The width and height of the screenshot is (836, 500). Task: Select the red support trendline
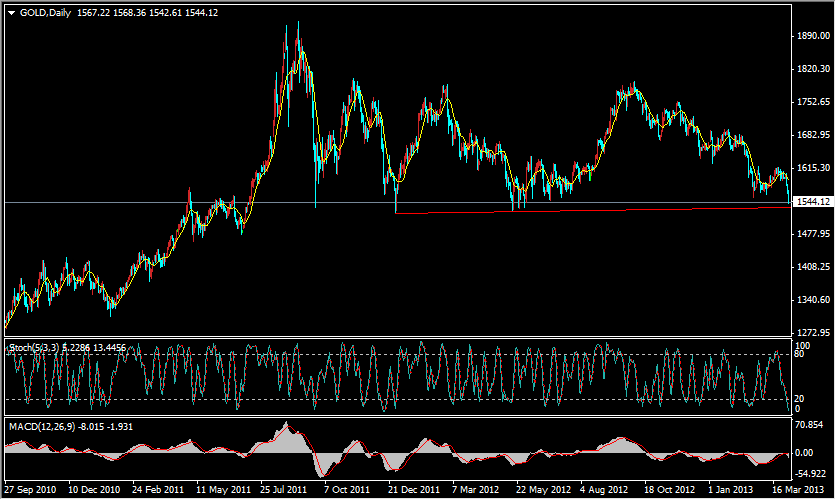point(593,210)
